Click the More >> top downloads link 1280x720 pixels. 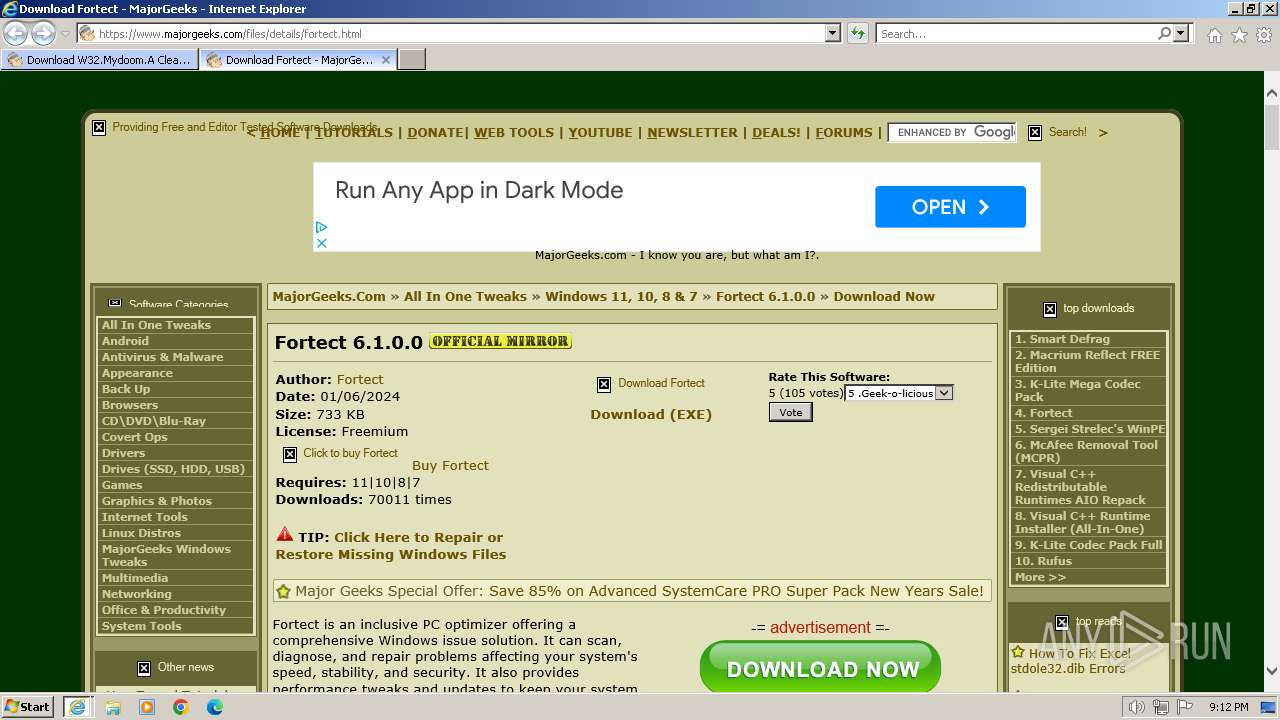pos(1040,577)
